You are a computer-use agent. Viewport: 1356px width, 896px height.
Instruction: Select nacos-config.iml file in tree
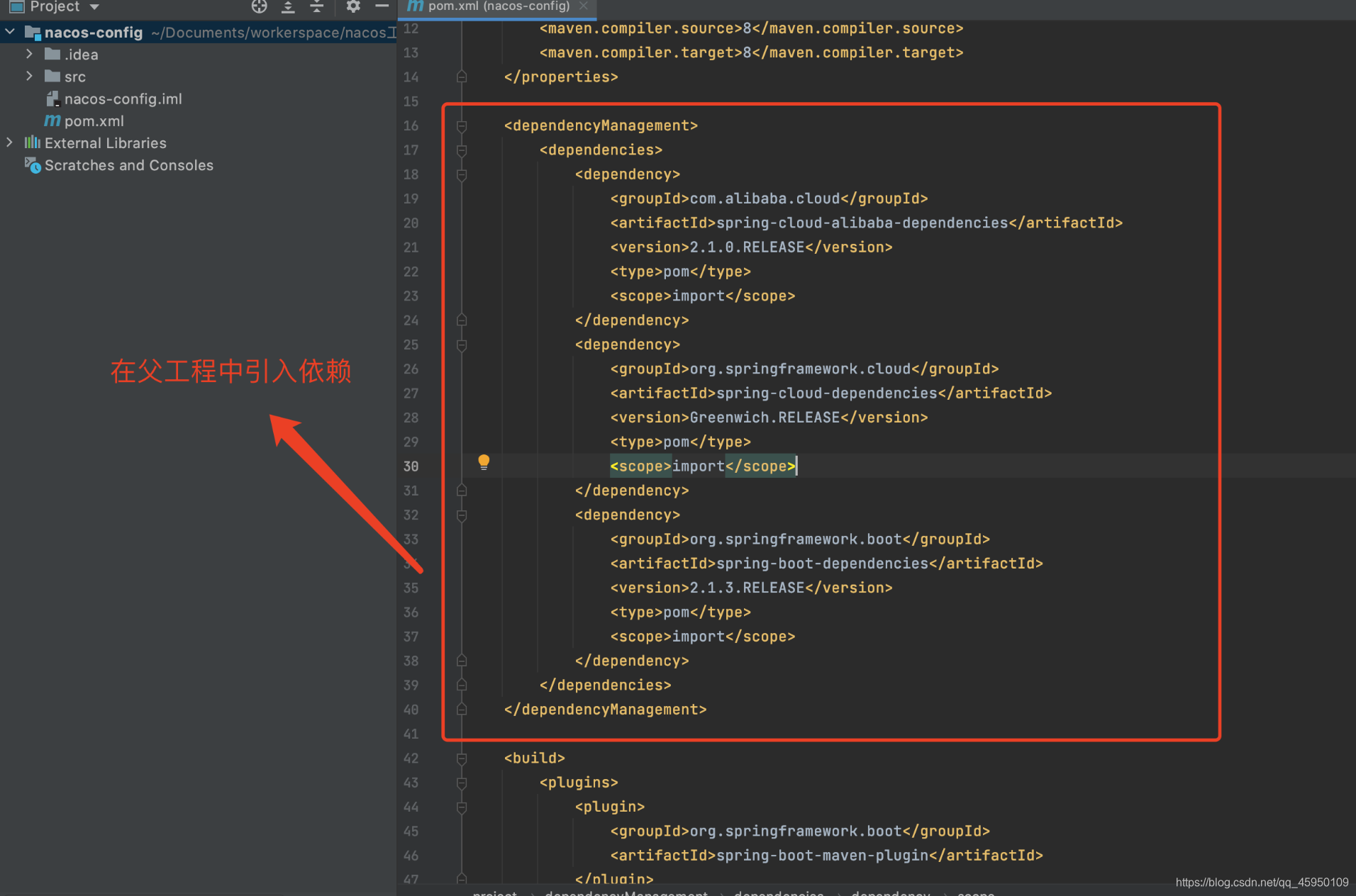pyautogui.click(x=123, y=99)
